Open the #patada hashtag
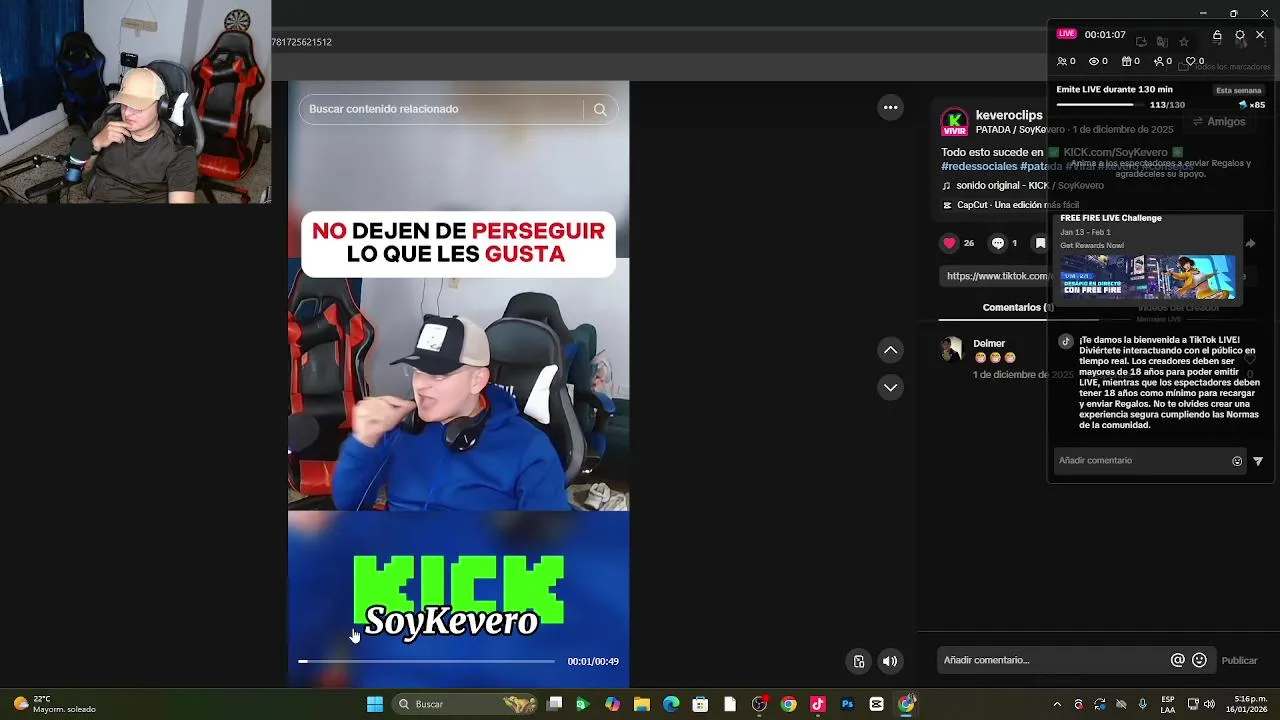1280x720 pixels. 1041,166
